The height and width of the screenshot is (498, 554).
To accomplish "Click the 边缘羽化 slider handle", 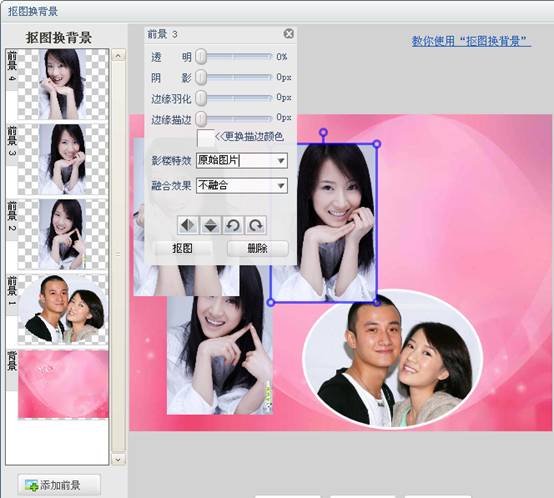I will (201, 97).
